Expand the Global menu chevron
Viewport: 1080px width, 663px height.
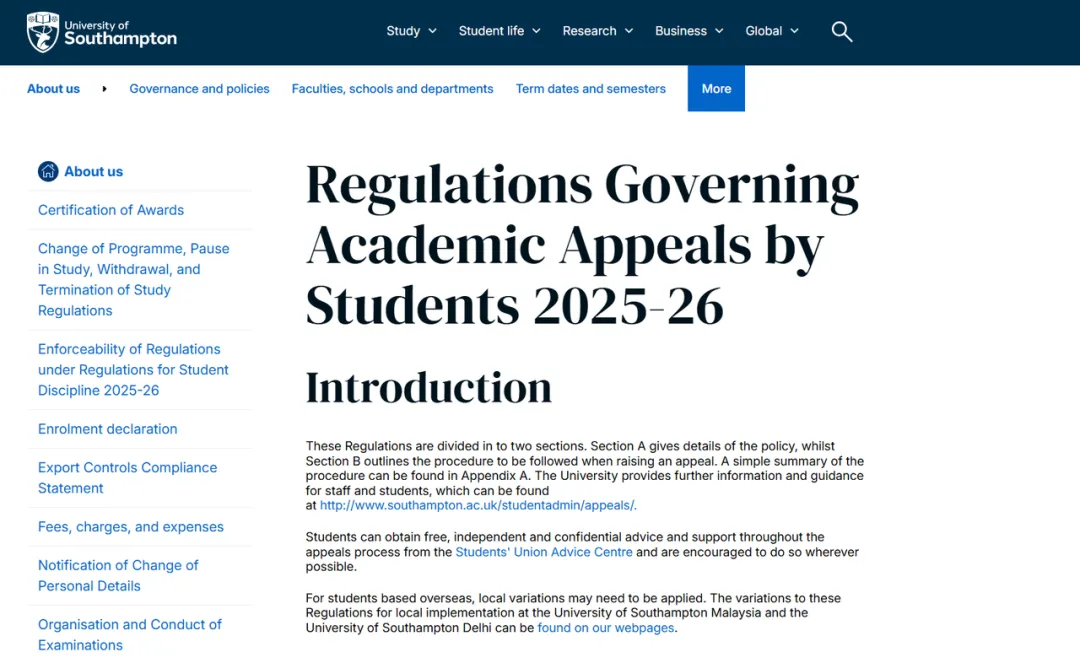point(794,31)
